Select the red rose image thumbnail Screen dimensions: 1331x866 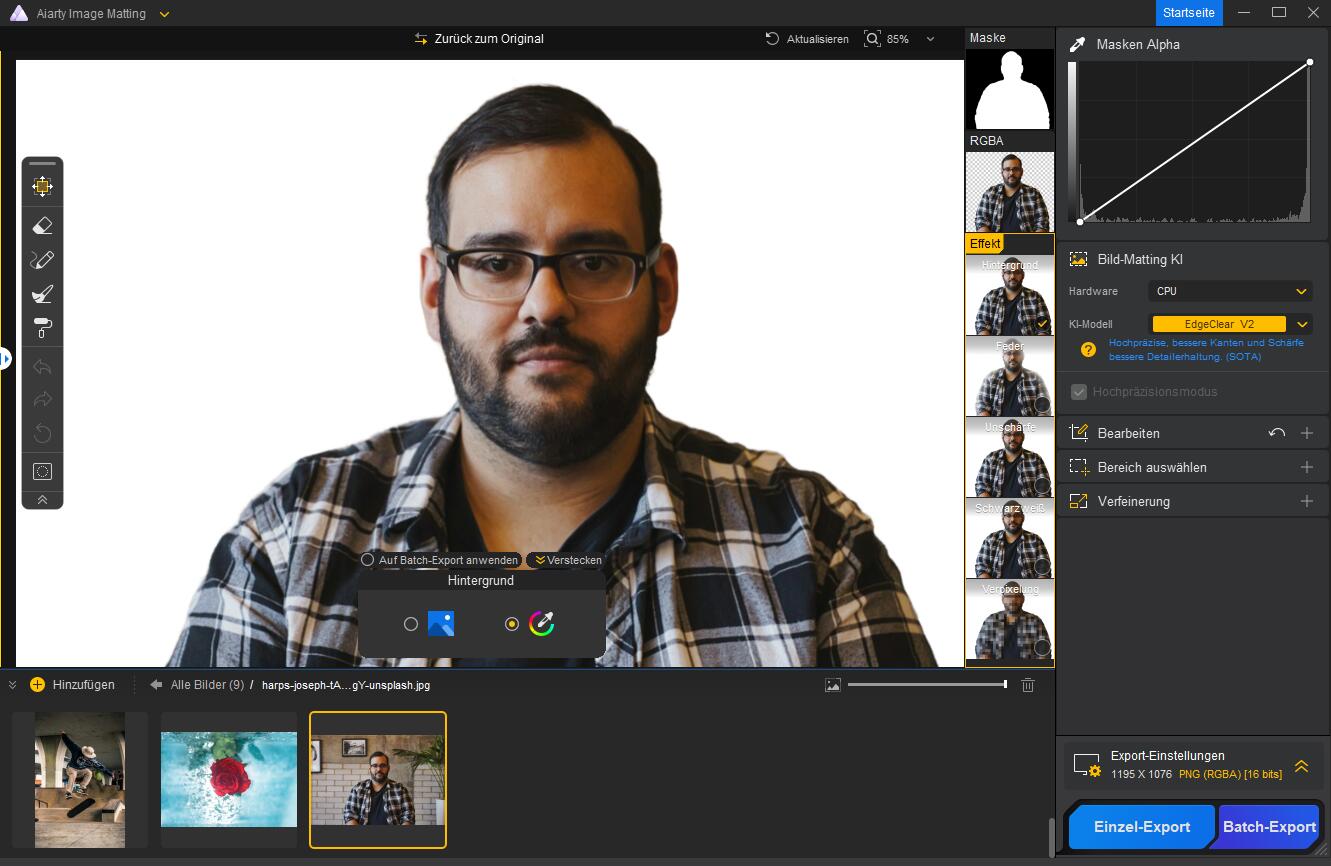click(x=229, y=779)
